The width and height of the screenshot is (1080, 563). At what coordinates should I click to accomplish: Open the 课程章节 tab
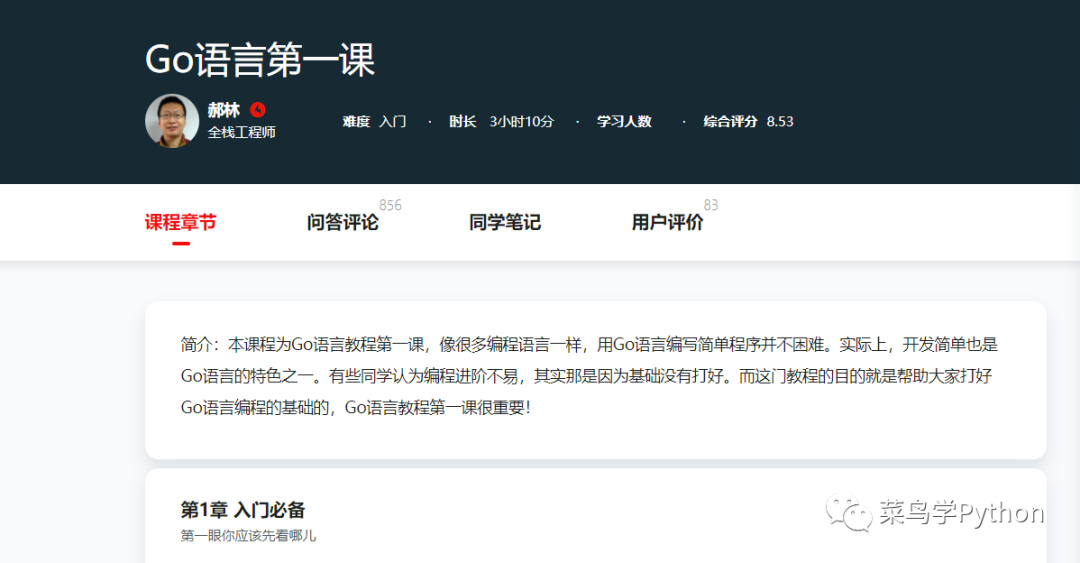click(x=180, y=223)
